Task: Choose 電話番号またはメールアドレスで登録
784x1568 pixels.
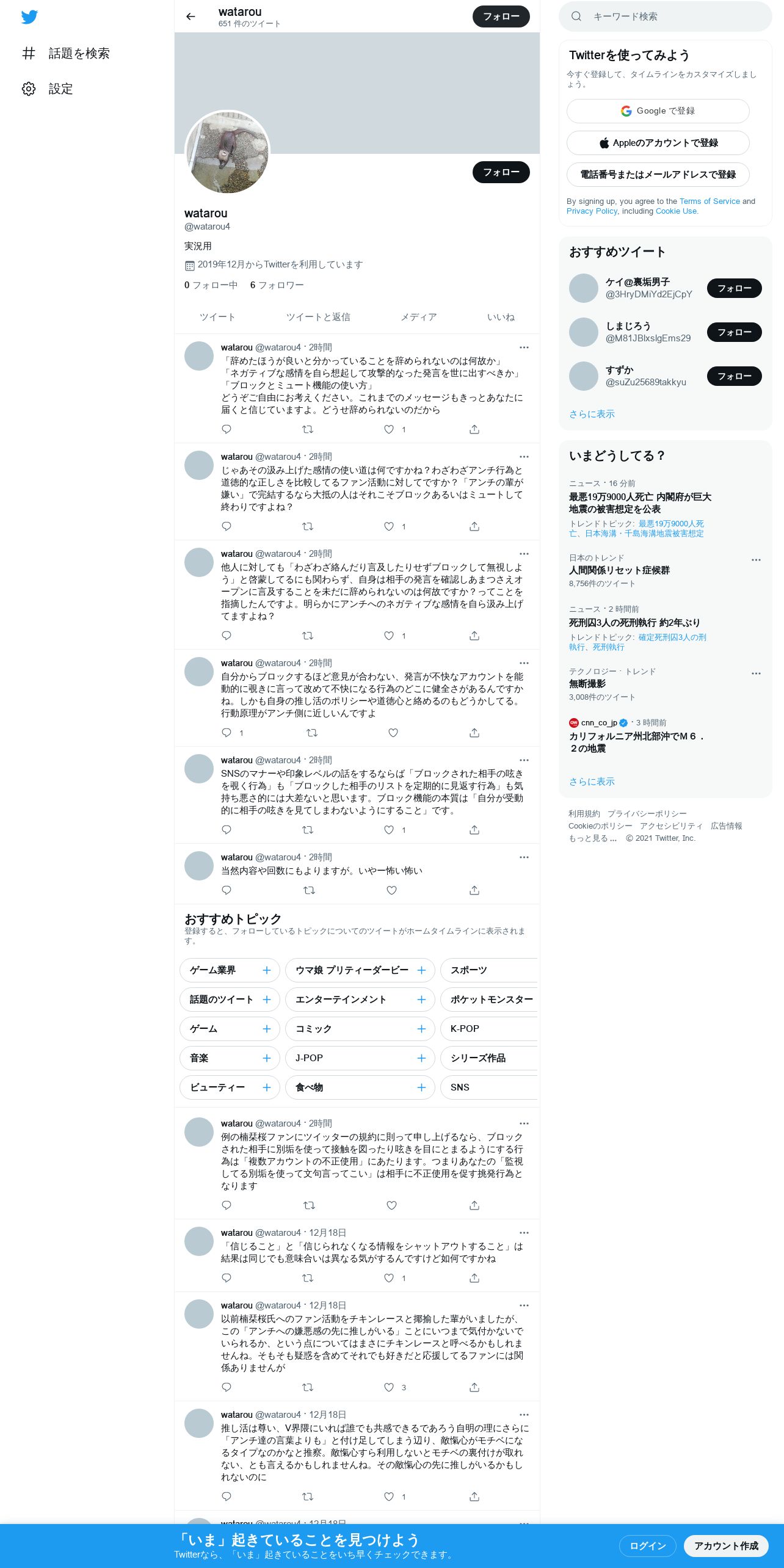Action: pyautogui.click(x=658, y=175)
